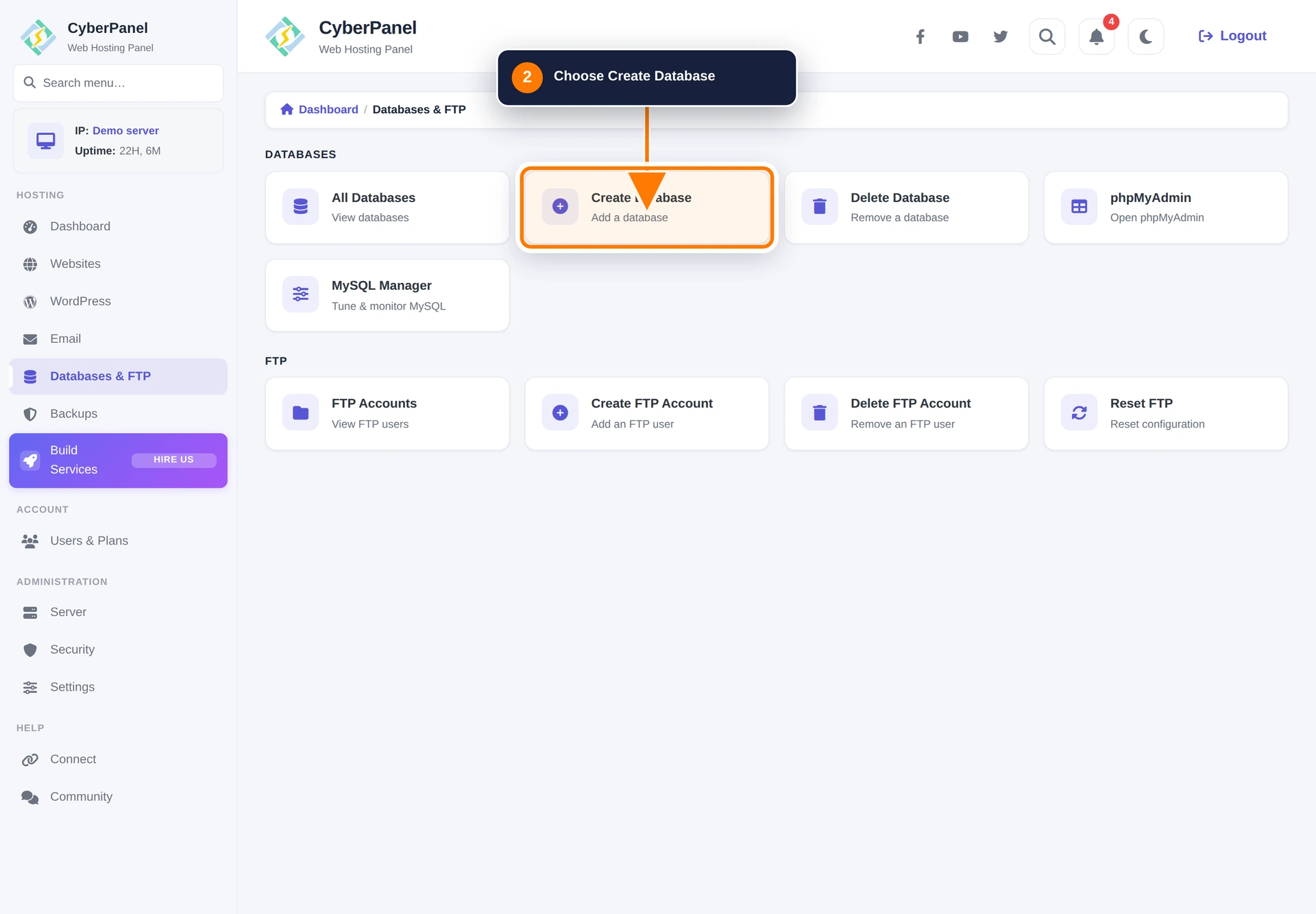Viewport: 1316px width, 914px height.
Task: Click the MySQL Manager sliders icon
Action: click(x=301, y=294)
